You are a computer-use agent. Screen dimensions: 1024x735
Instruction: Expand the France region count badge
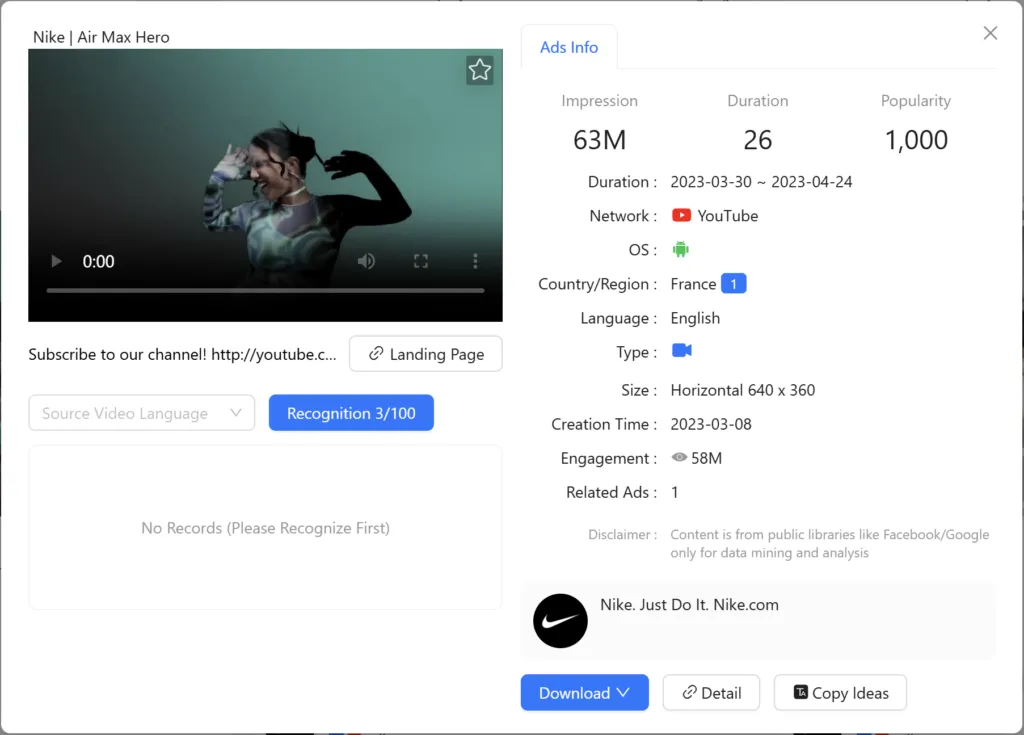[x=735, y=284]
